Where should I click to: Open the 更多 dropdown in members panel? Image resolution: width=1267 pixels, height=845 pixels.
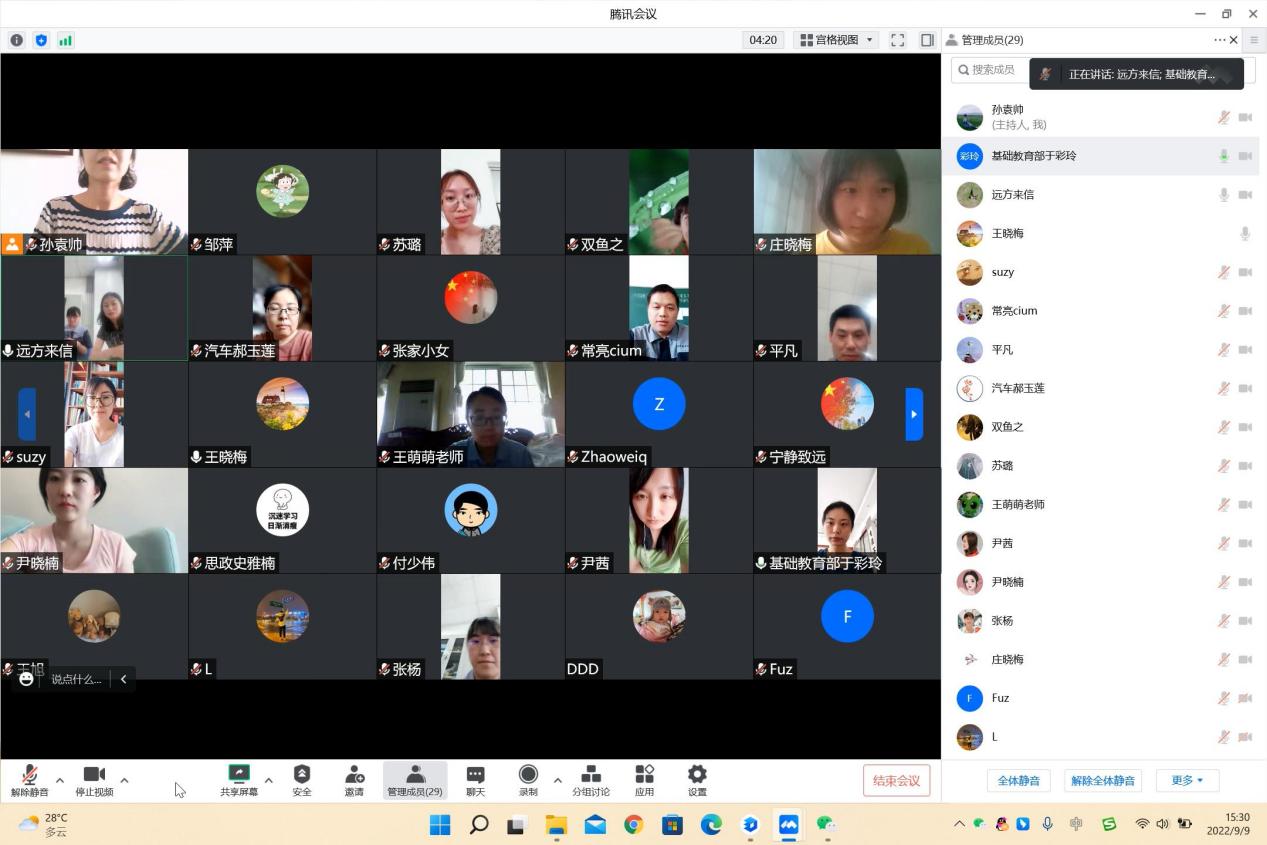[1187, 780]
